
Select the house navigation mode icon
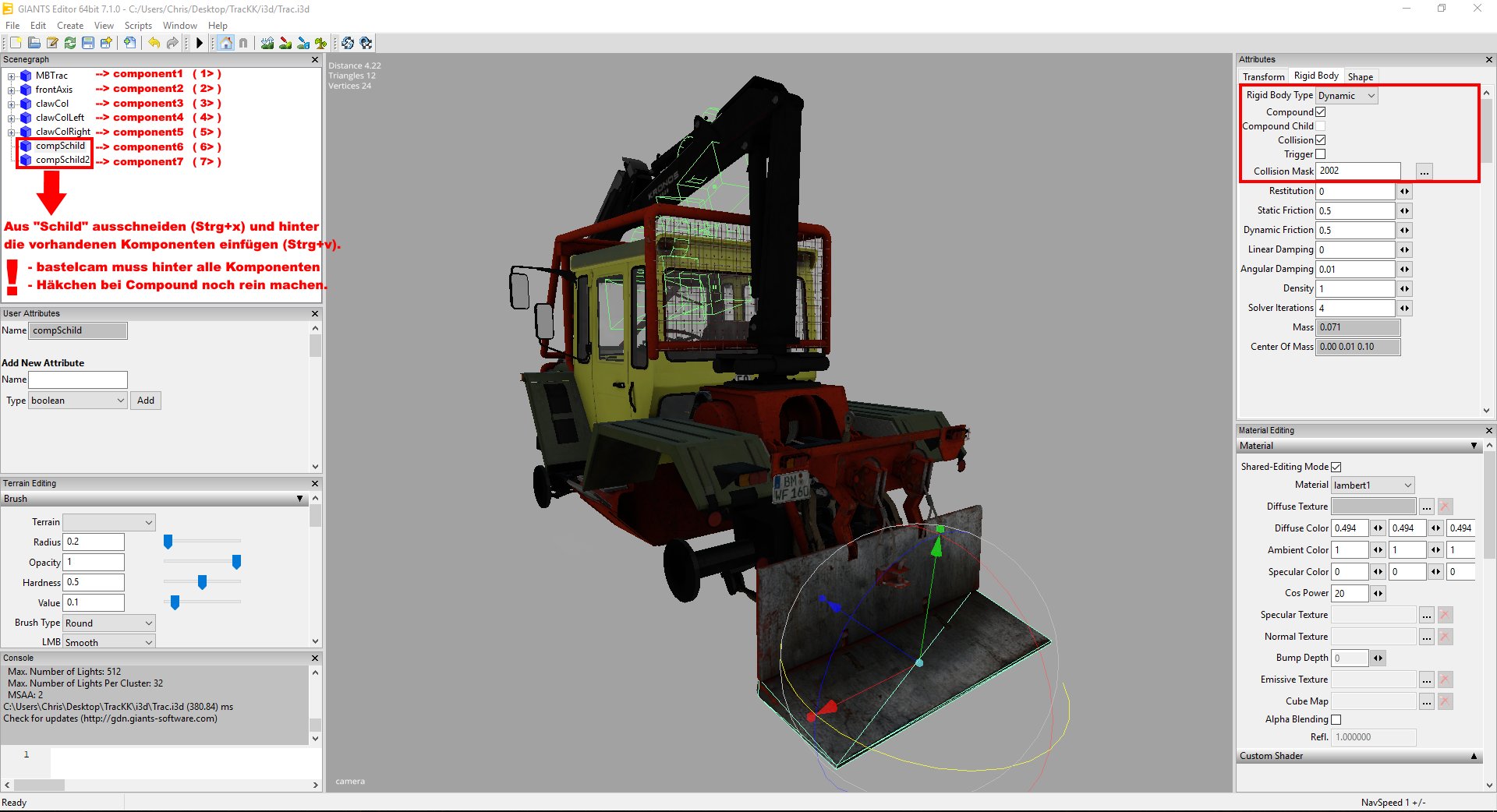(x=226, y=43)
